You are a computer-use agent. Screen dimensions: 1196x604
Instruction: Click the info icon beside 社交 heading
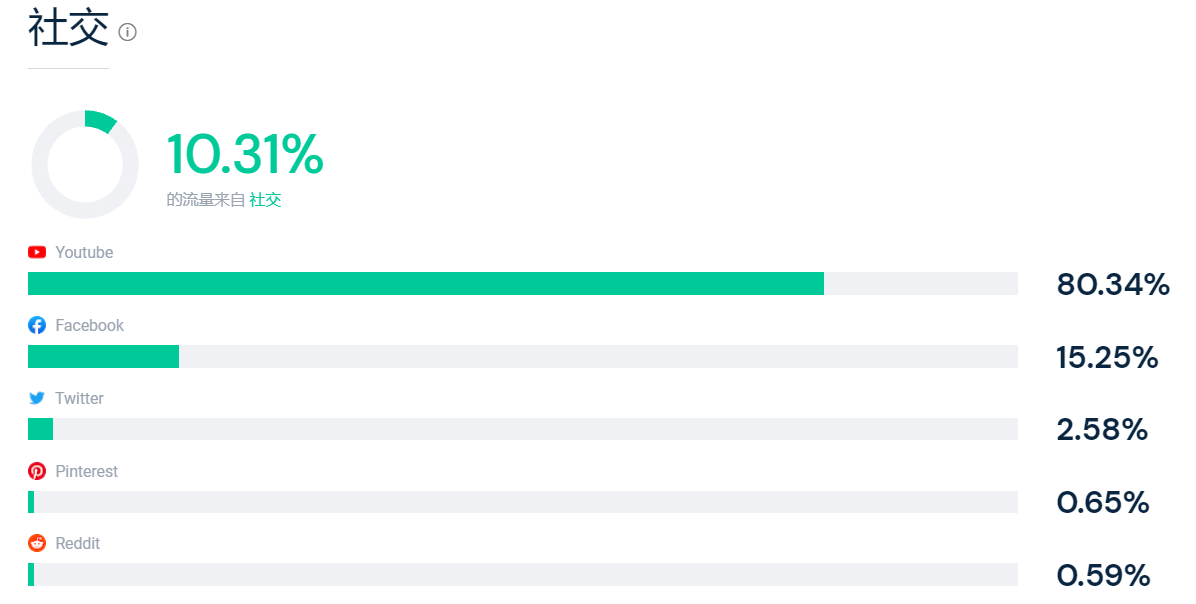pos(127,32)
